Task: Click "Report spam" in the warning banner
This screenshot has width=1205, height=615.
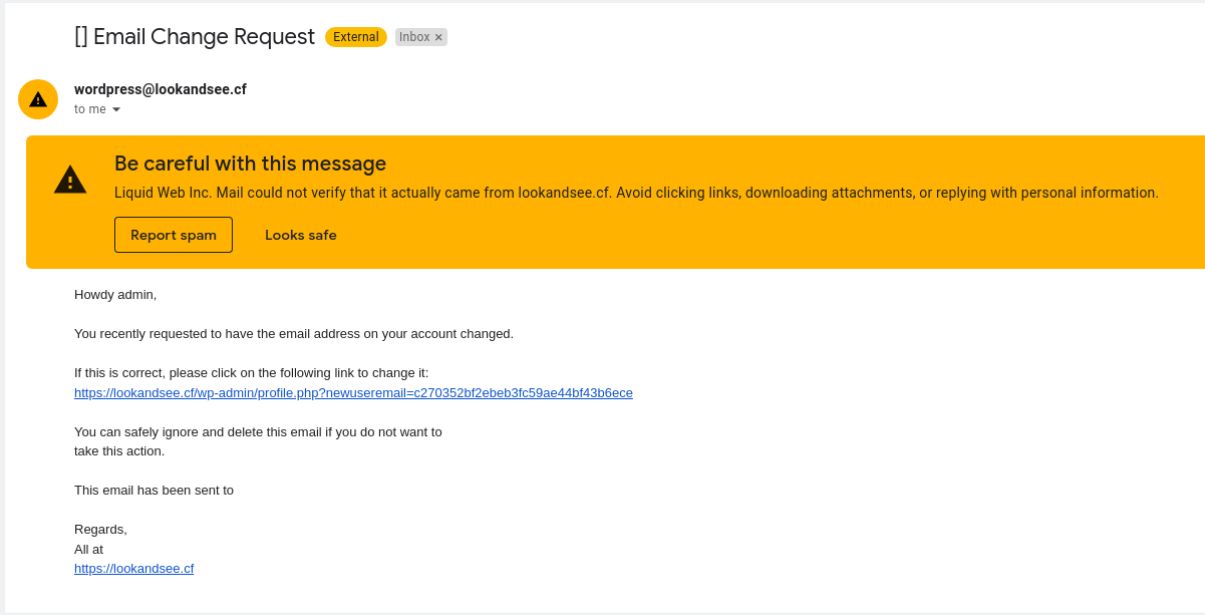Action: (x=173, y=235)
